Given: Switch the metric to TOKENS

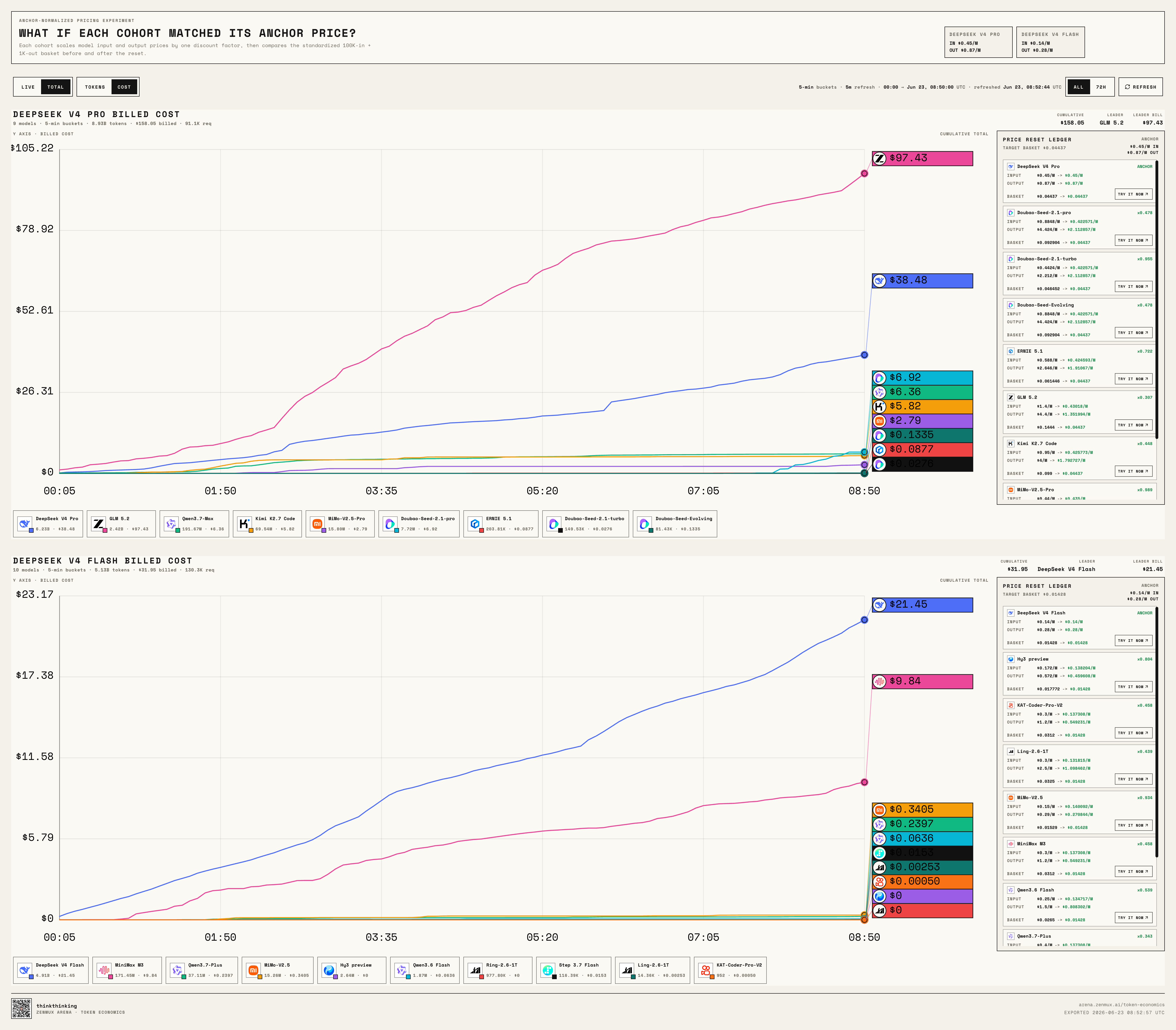Looking at the screenshot, I should point(95,87).
